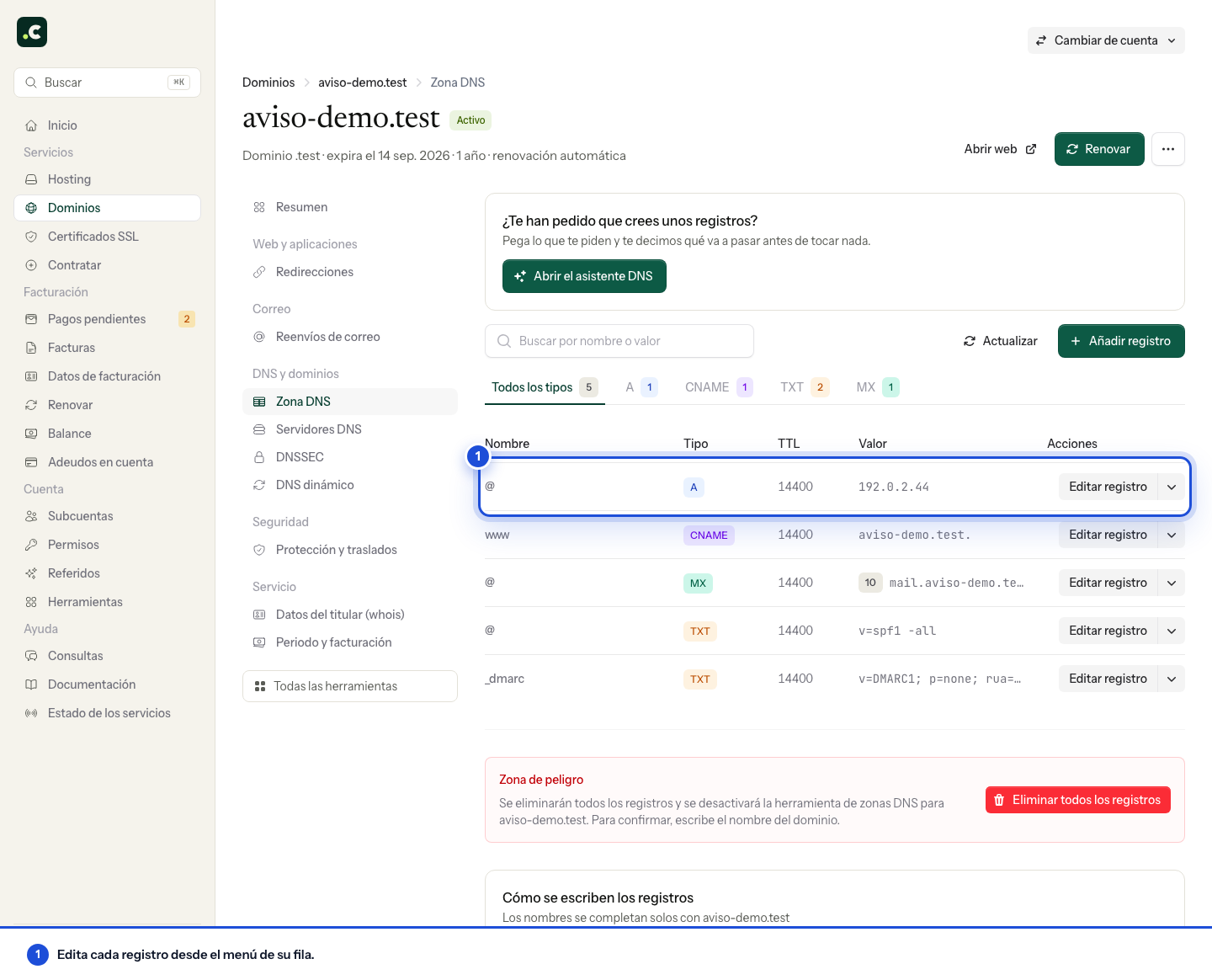This screenshot has height=980, width=1212.
Task: Click the Periodo y facturación icon
Action: point(259,642)
